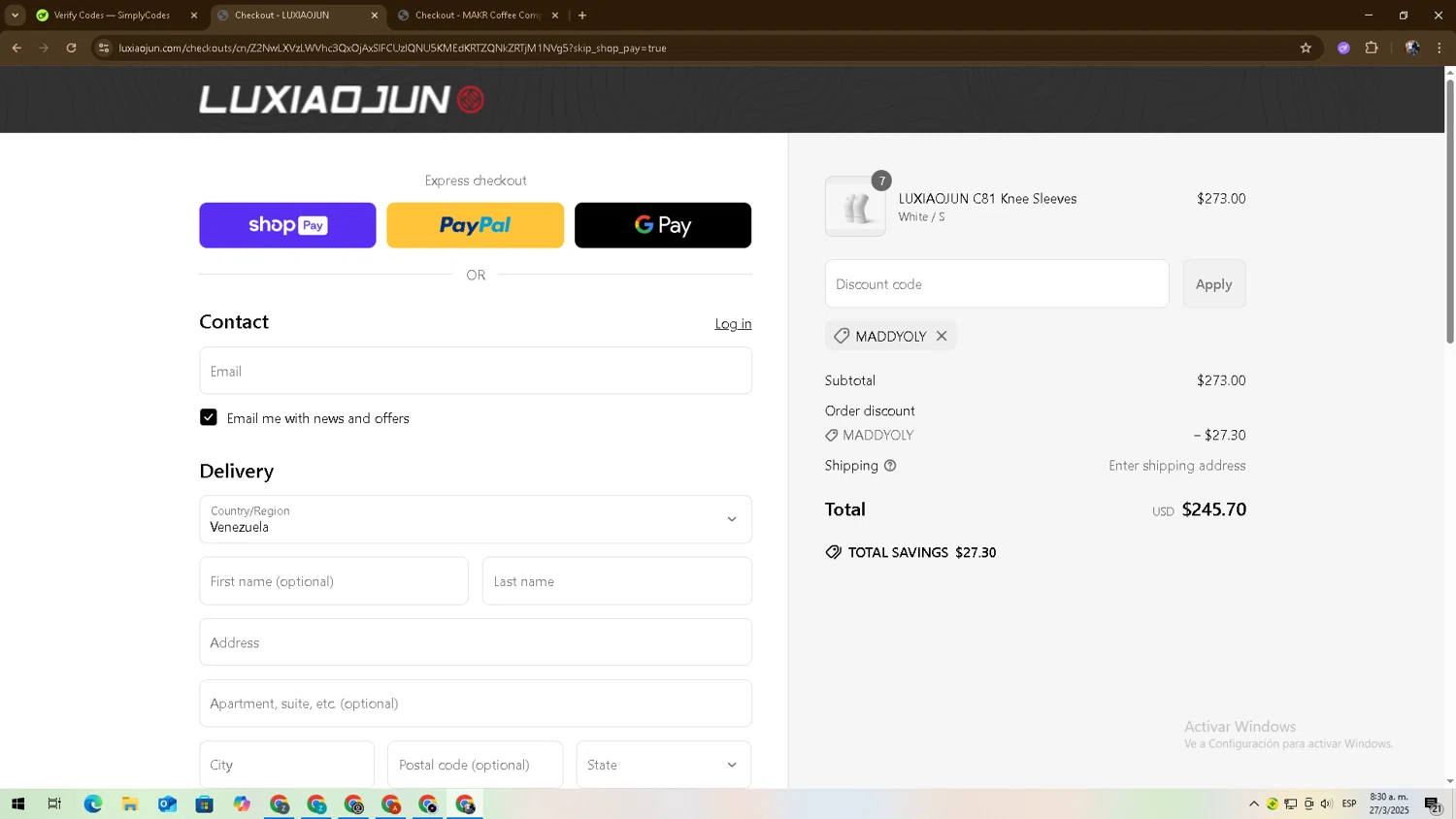Open the Chrome profile avatar
This screenshot has width=1456, height=819.
point(1412,48)
